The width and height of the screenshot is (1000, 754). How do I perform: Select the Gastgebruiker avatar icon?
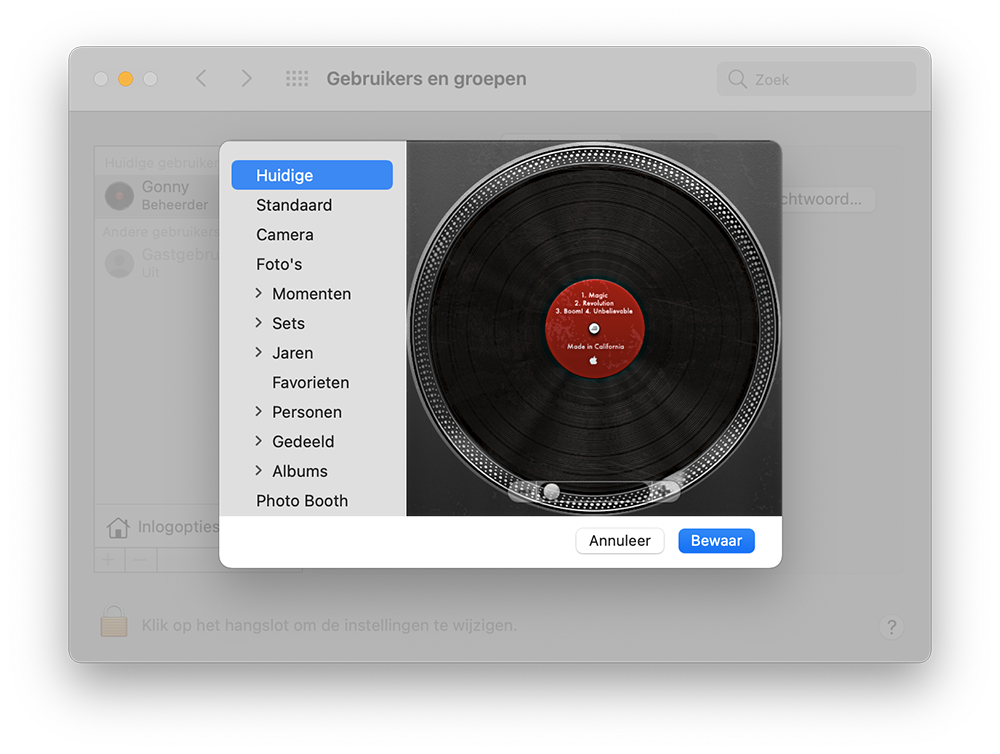[119, 263]
